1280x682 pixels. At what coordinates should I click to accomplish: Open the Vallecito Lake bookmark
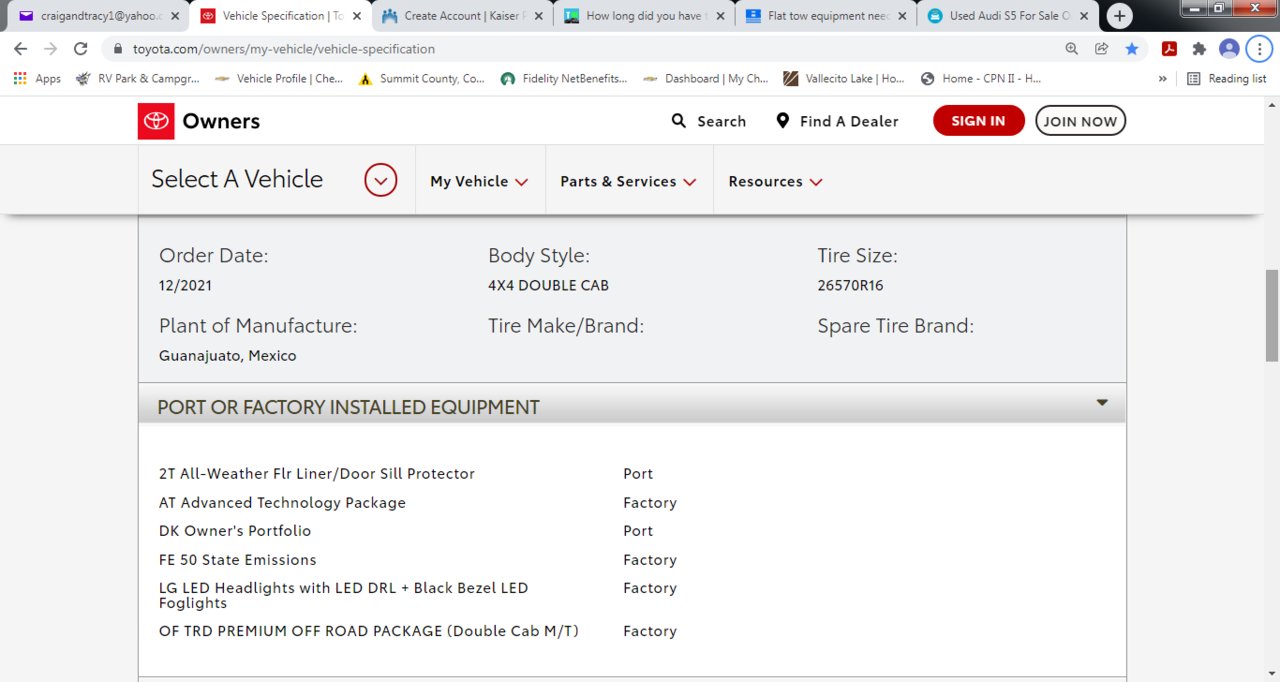[844, 79]
